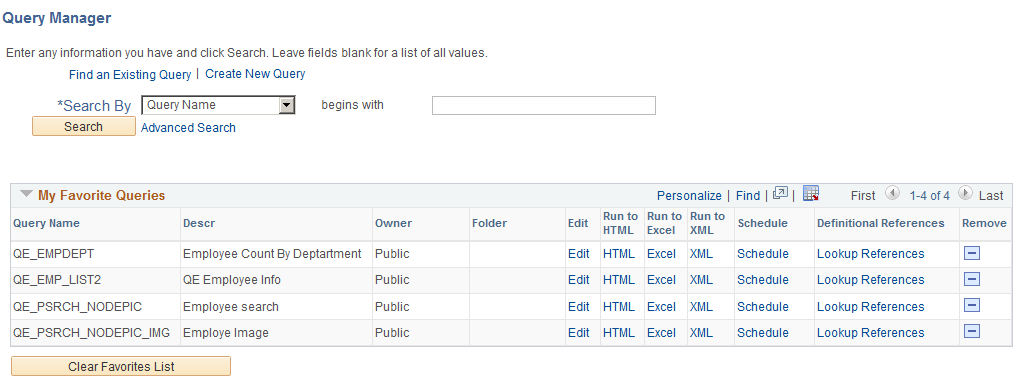Run QE_EMP_LIST2 to Excel
Screen dimensions: 1024x391
(x=661, y=280)
